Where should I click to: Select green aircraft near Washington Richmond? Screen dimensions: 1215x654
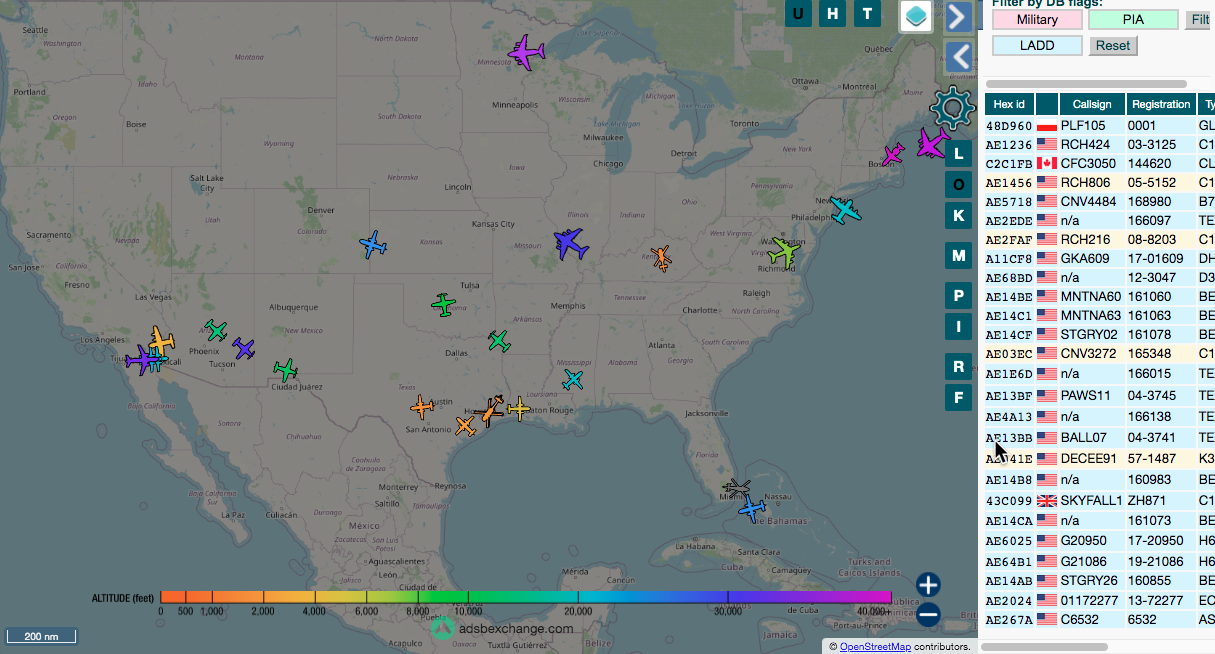coord(785,251)
